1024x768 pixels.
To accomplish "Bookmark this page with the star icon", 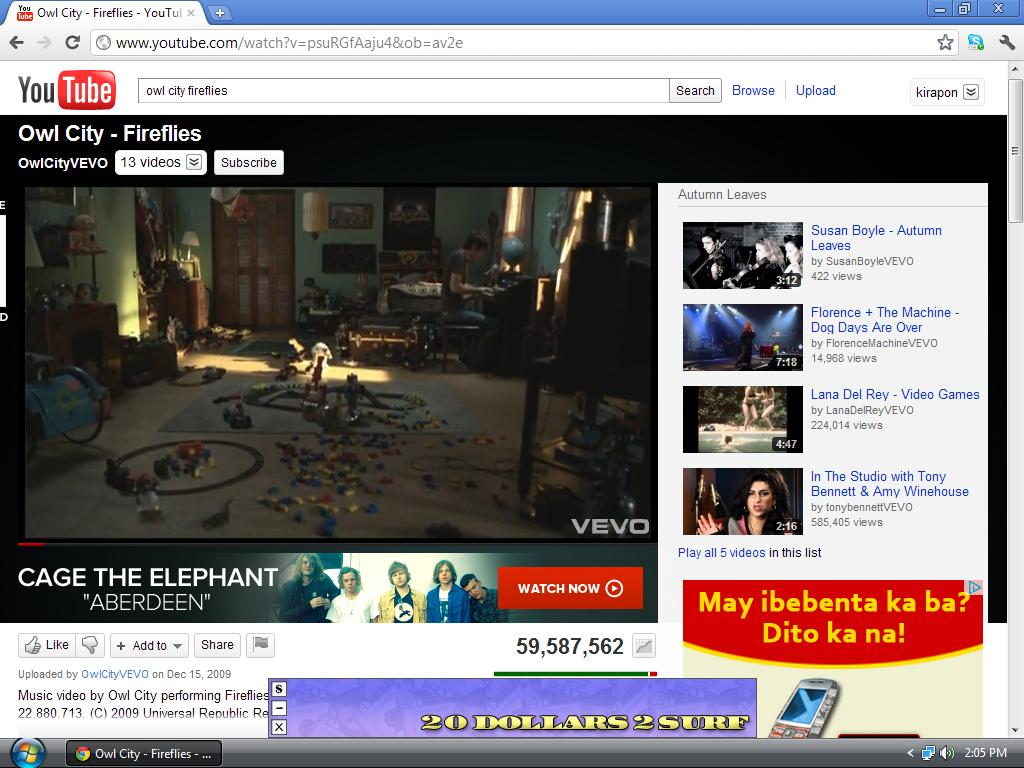I will click(944, 43).
